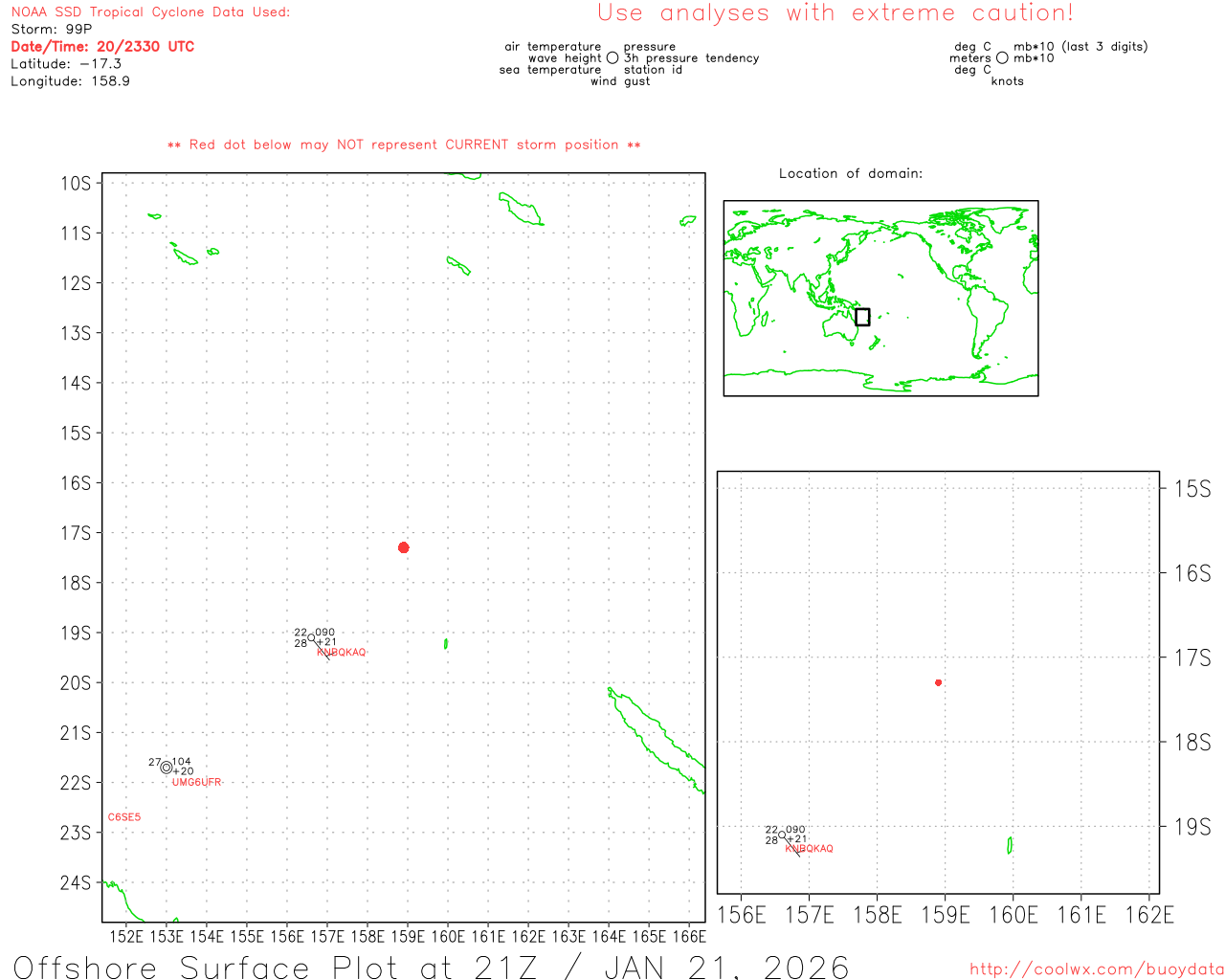Click the 'air temperature' legend text

point(553,47)
